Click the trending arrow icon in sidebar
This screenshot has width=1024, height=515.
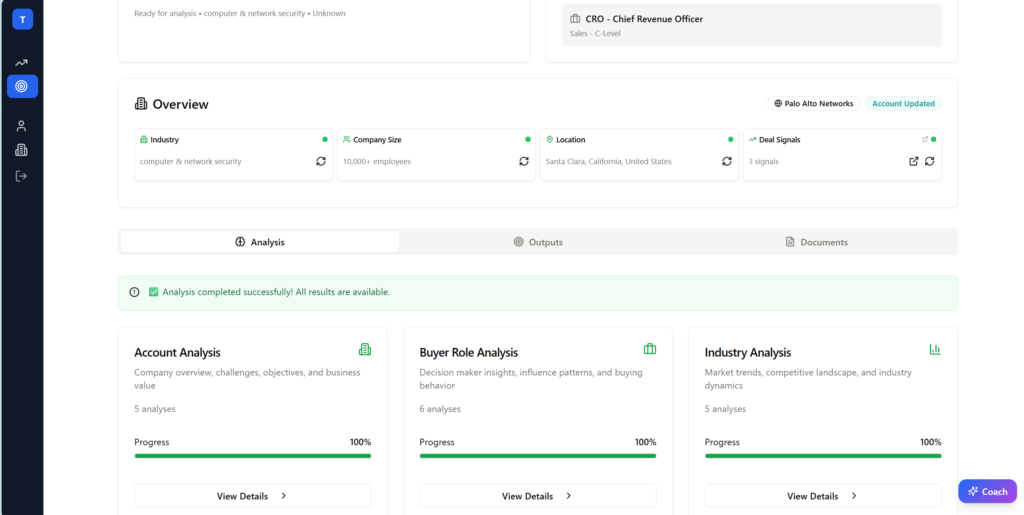pyautogui.click(x=22, y=62)
